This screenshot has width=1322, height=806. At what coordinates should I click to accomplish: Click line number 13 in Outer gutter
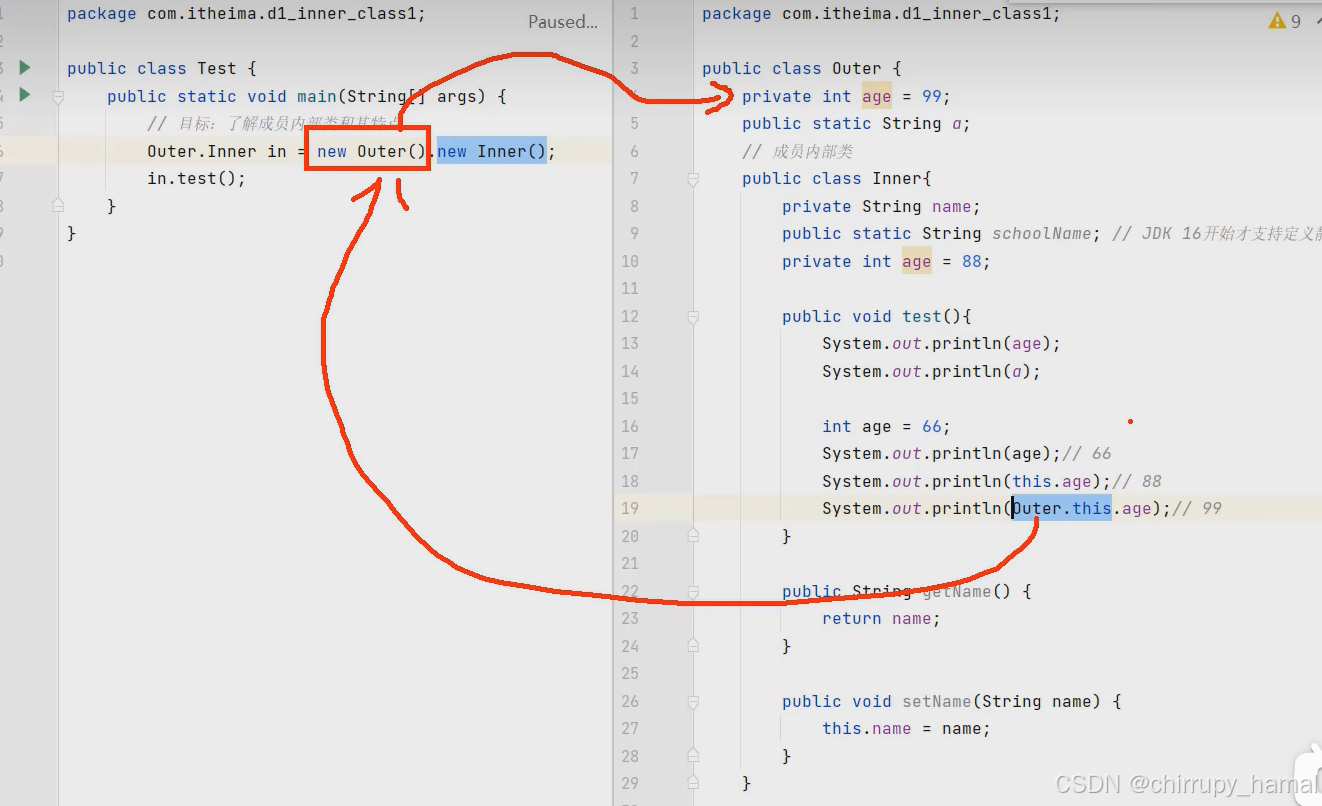pos(629,343)
